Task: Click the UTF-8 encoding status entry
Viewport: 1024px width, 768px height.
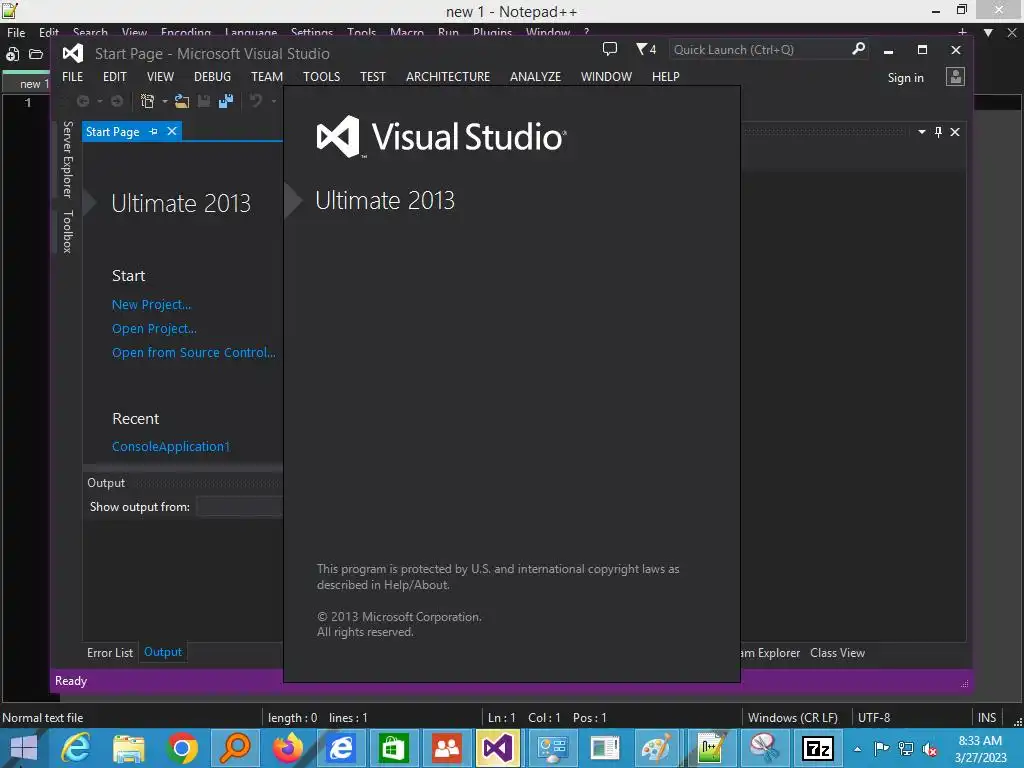Action: 874,718
